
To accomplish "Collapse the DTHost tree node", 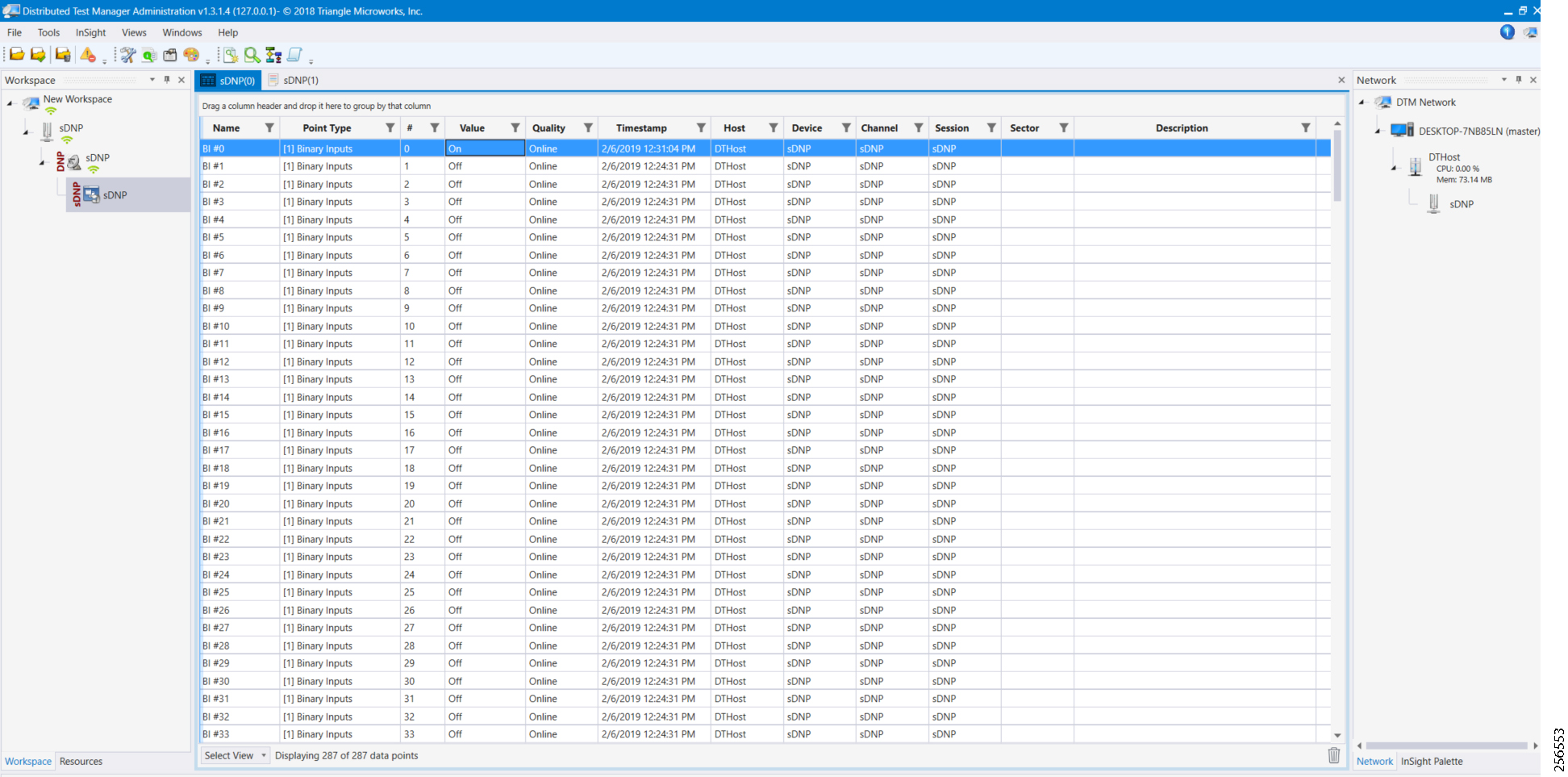I will (x=1394, y=168).
